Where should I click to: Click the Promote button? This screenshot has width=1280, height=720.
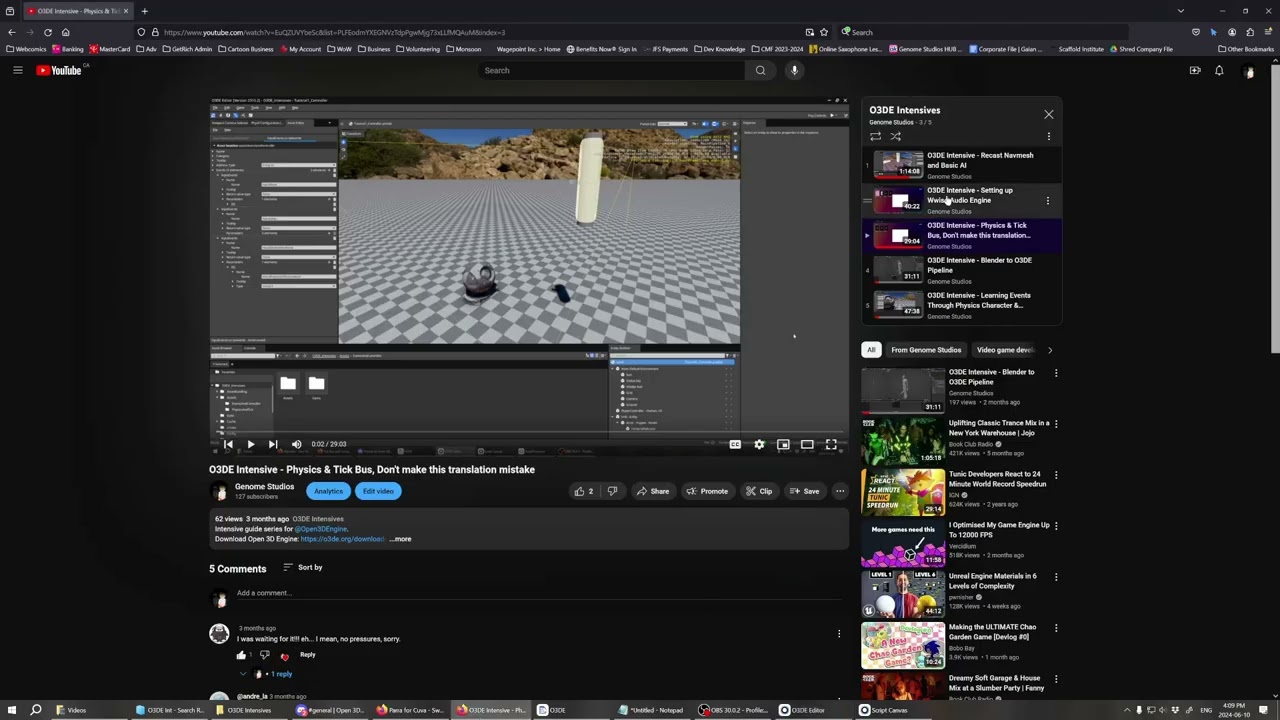click(x=707, y=491)
